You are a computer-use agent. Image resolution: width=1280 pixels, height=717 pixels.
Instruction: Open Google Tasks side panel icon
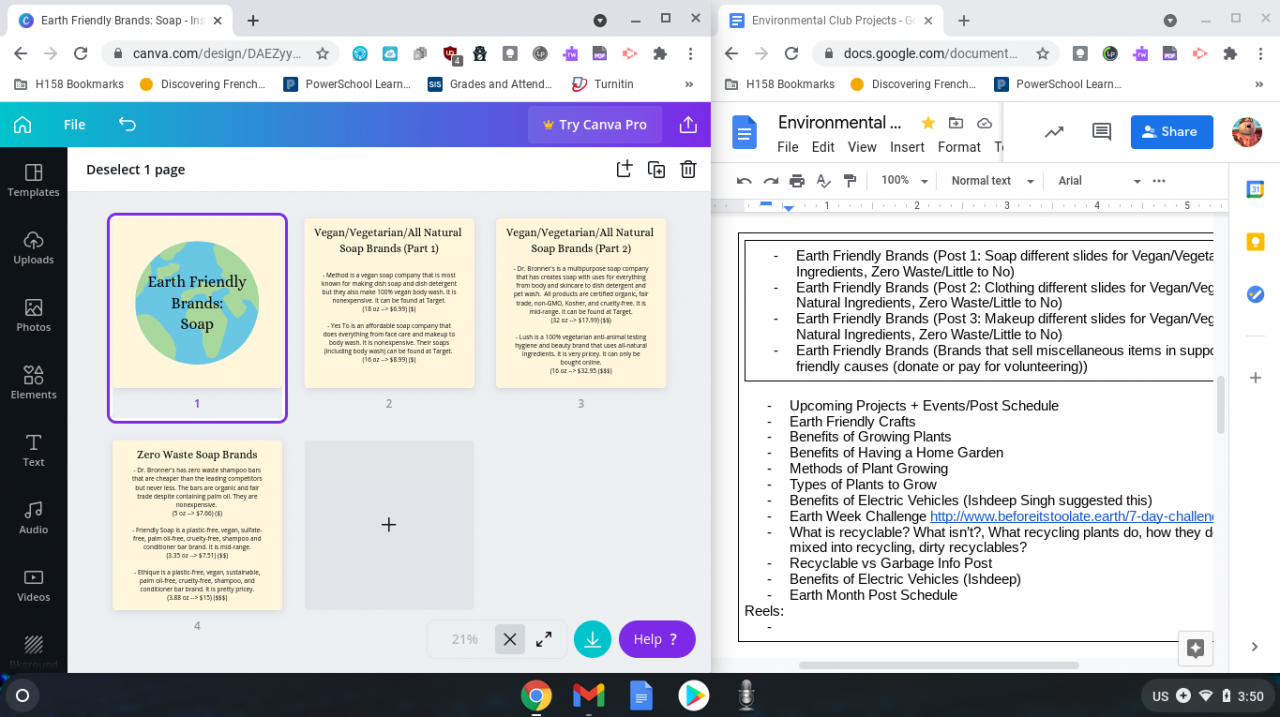click(1255, 294)
